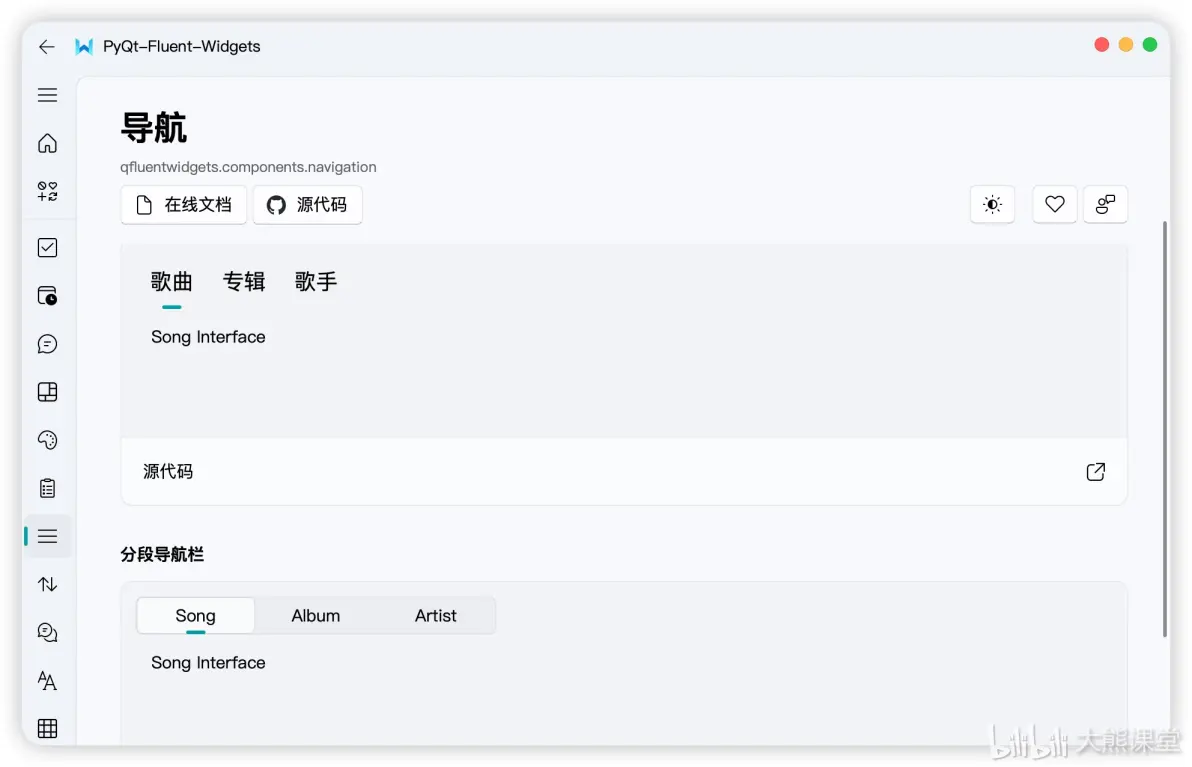Open the scroll arrows sidebar icon
The height and width of the screenshot is (767, 1192).
47,585
